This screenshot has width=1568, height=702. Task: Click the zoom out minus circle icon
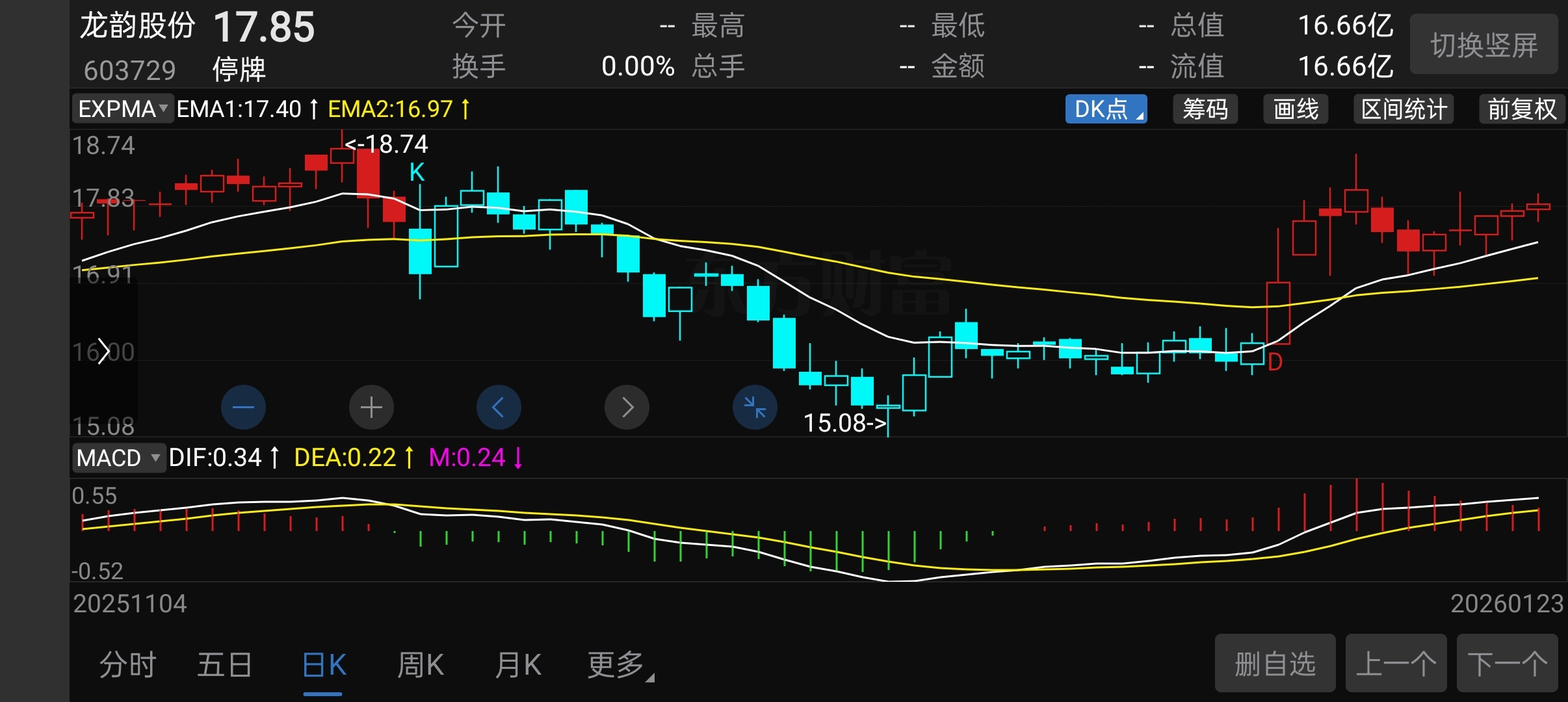click(x=243, y=408)
